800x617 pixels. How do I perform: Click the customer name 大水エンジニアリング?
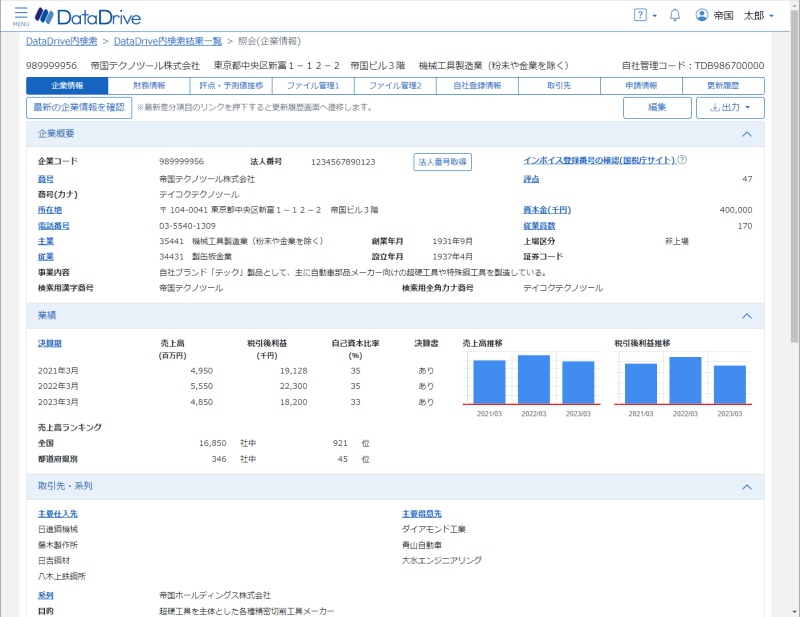(x=442, y=560)
